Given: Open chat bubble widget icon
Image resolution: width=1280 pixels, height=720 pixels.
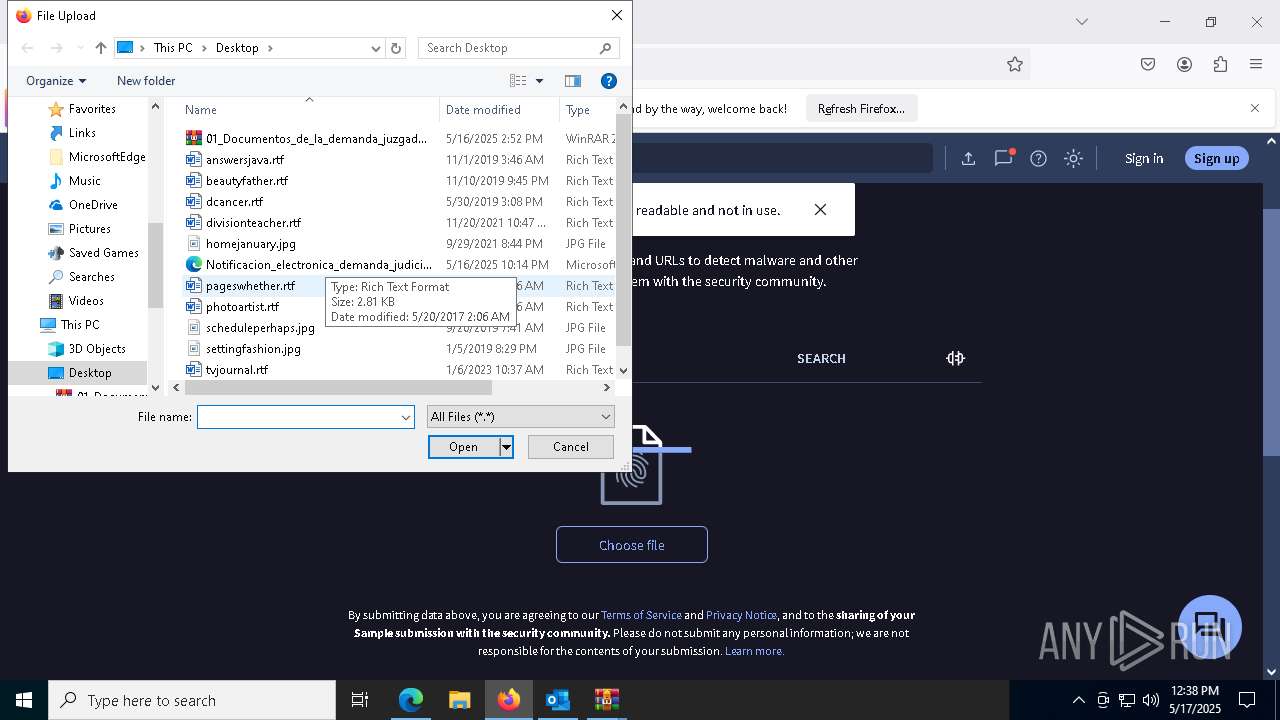Looking at the screenshot, I should 1209,626.
